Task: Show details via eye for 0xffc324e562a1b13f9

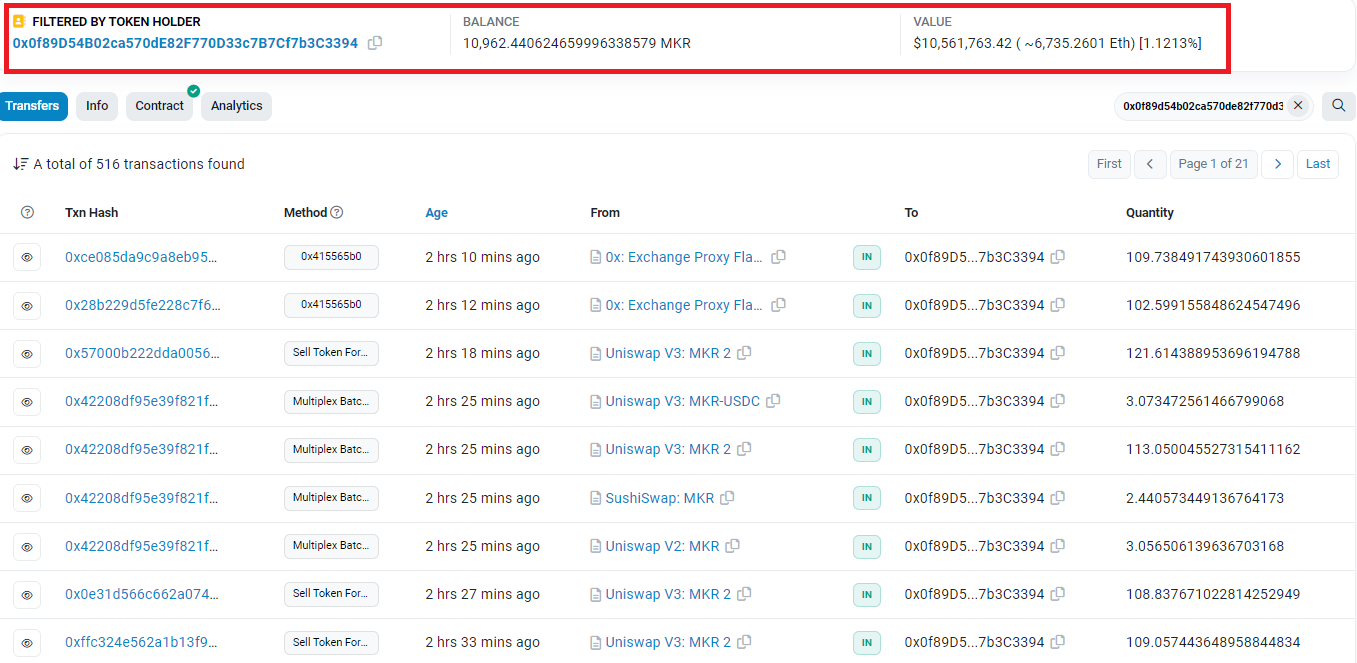Action: pyautogui.click(x=27, y=642)
